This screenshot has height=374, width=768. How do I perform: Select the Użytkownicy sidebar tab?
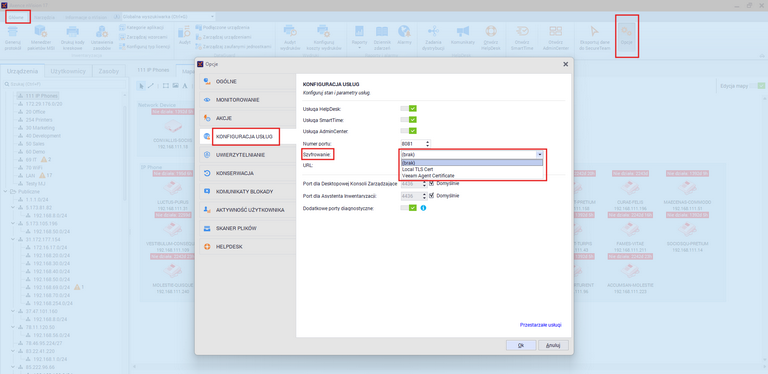68,71
